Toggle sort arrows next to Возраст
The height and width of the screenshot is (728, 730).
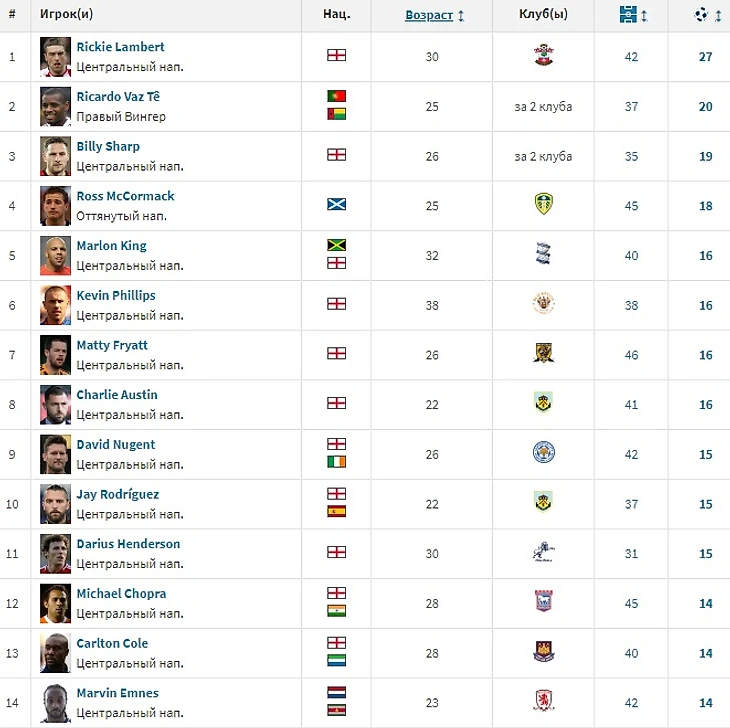click(x=461, y=16)
